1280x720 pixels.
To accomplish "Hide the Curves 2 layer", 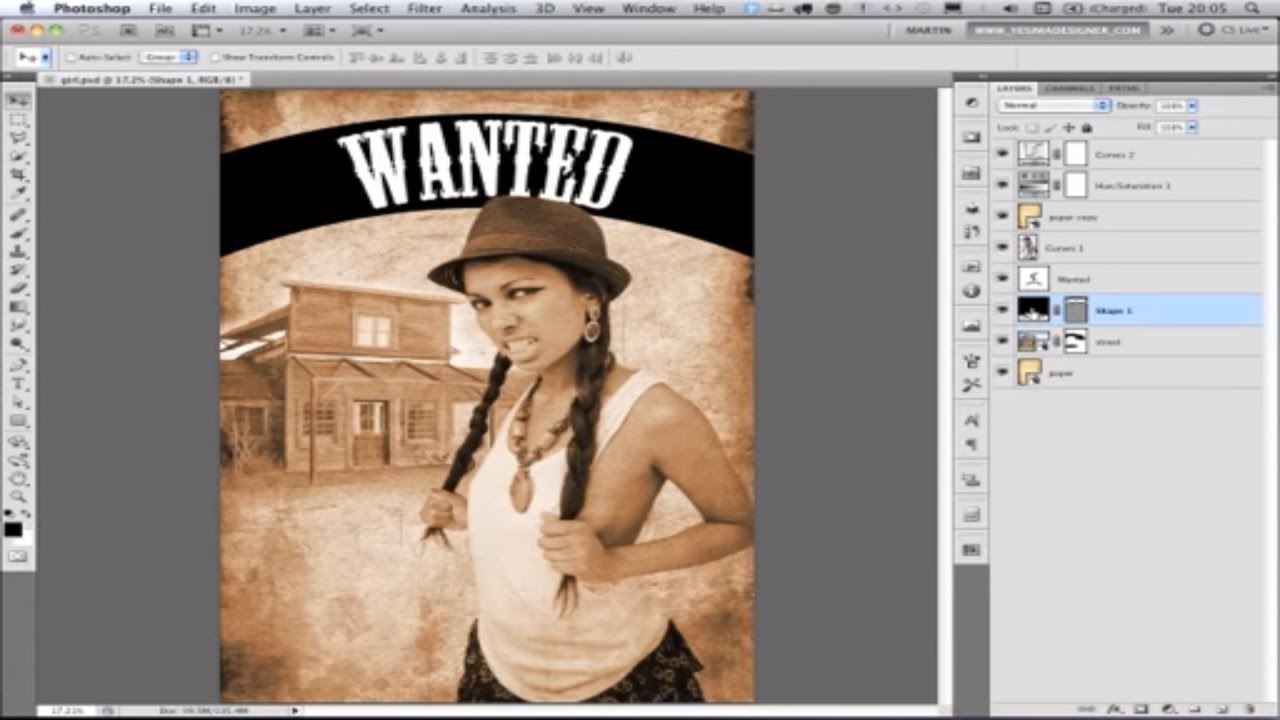I will [1002, 154].
